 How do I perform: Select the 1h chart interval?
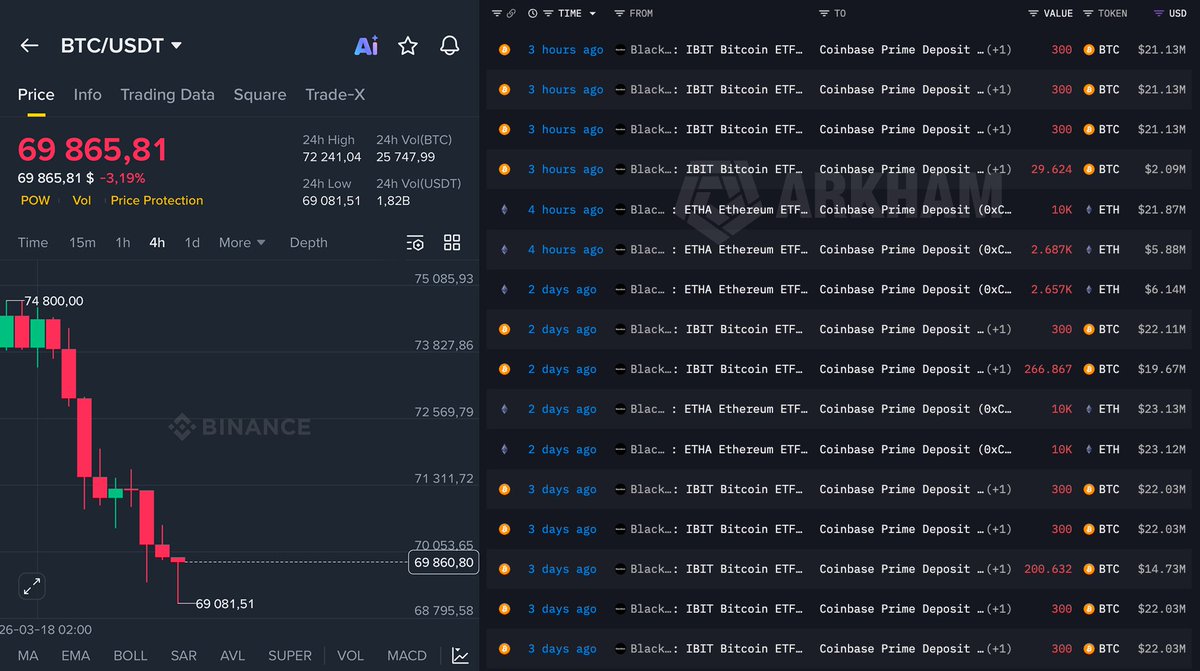[122, 243]
